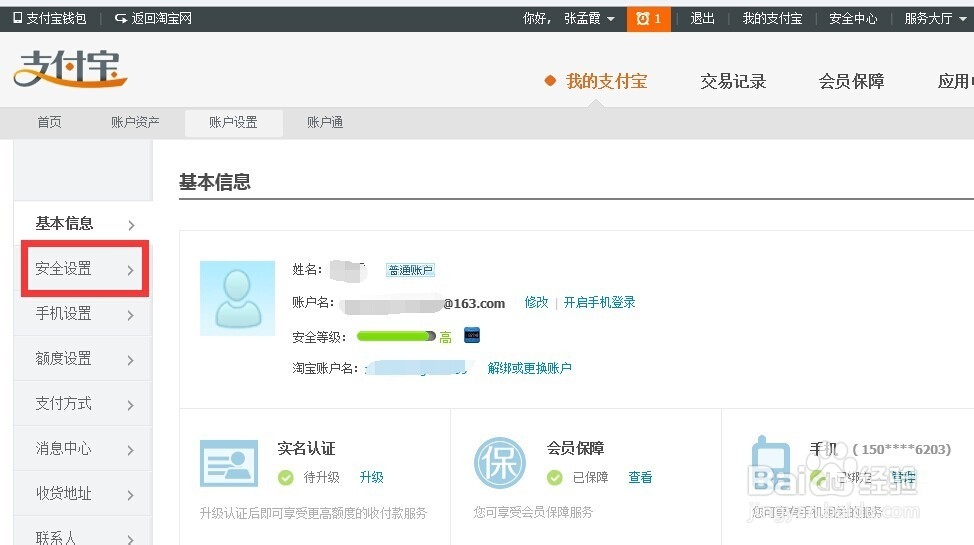Click 查看 under 会员保障

pos(640,477)
